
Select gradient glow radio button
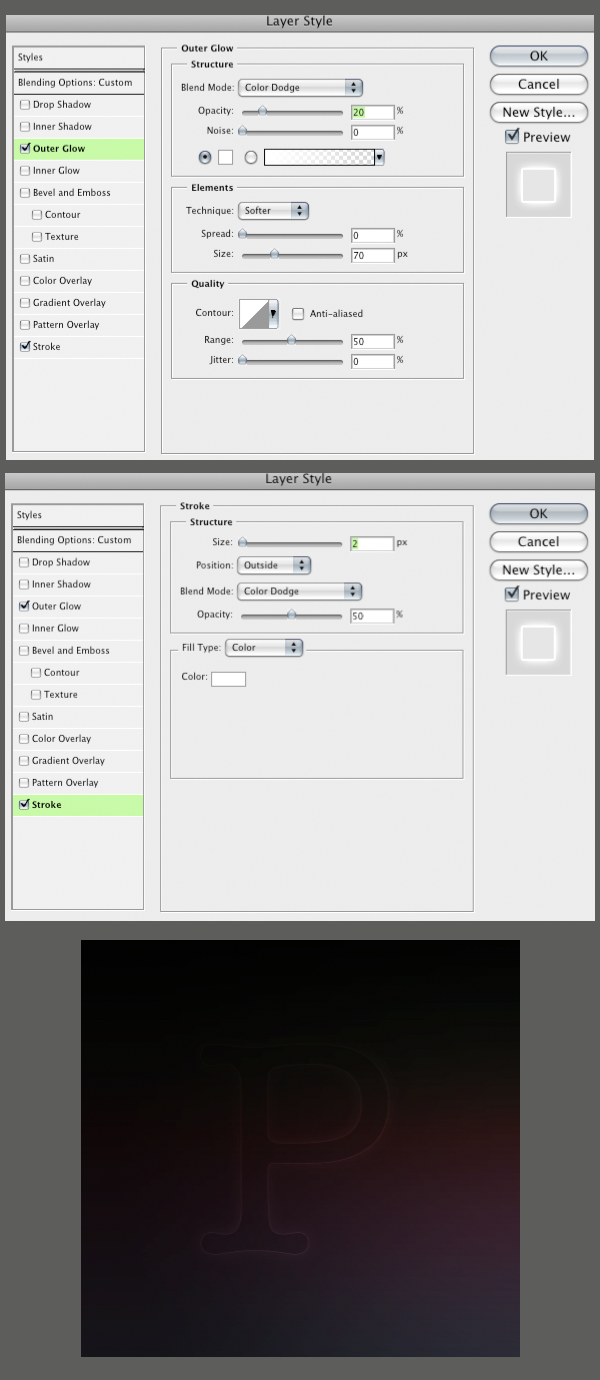pyautogui.click(x=251, y=157)
